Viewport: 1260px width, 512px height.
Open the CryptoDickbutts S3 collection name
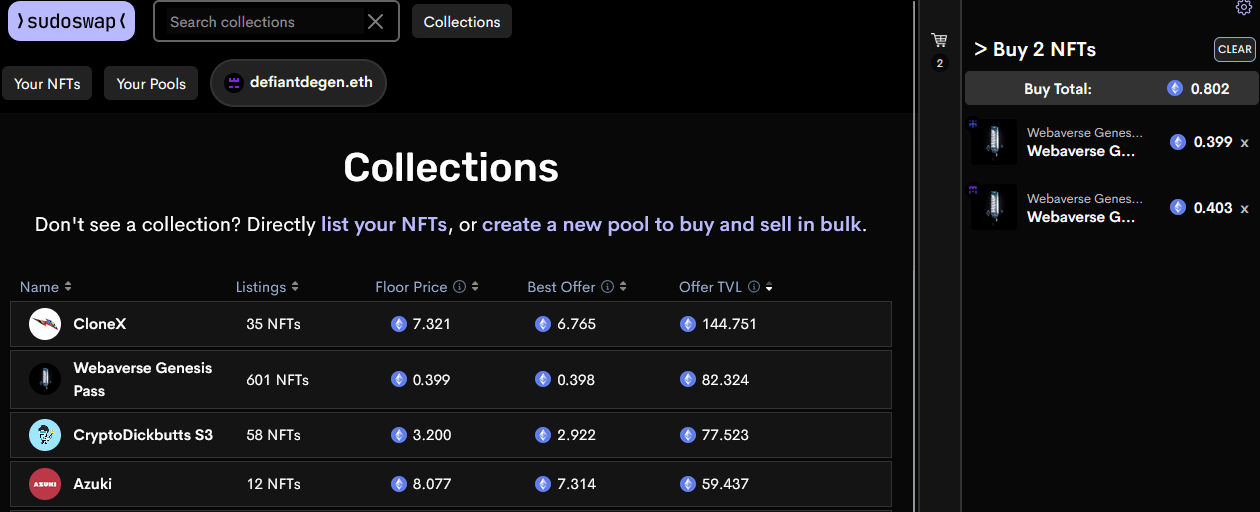[x=143, y=435]
